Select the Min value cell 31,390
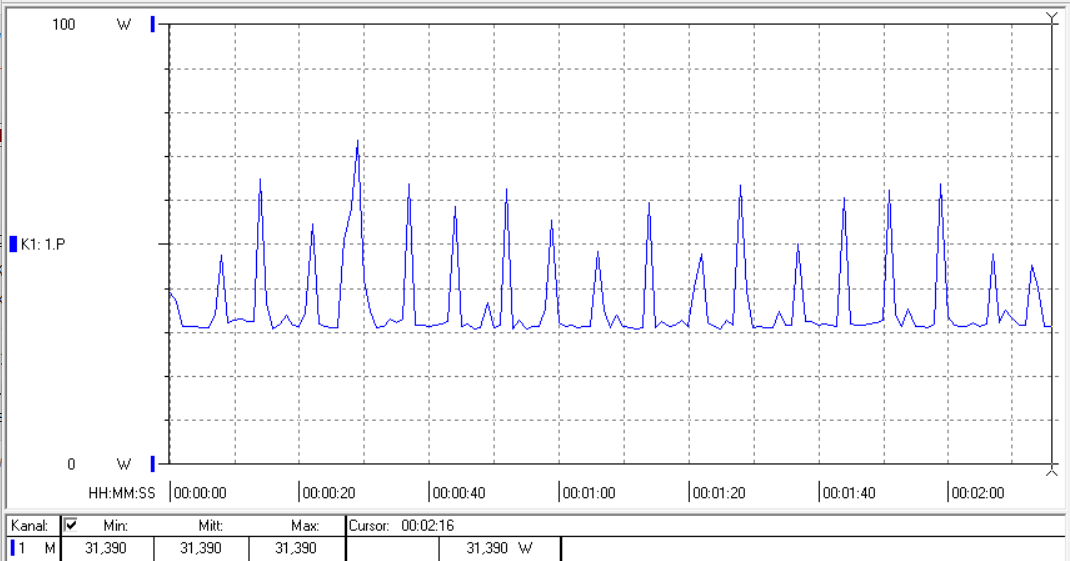 tap(106, 548)
